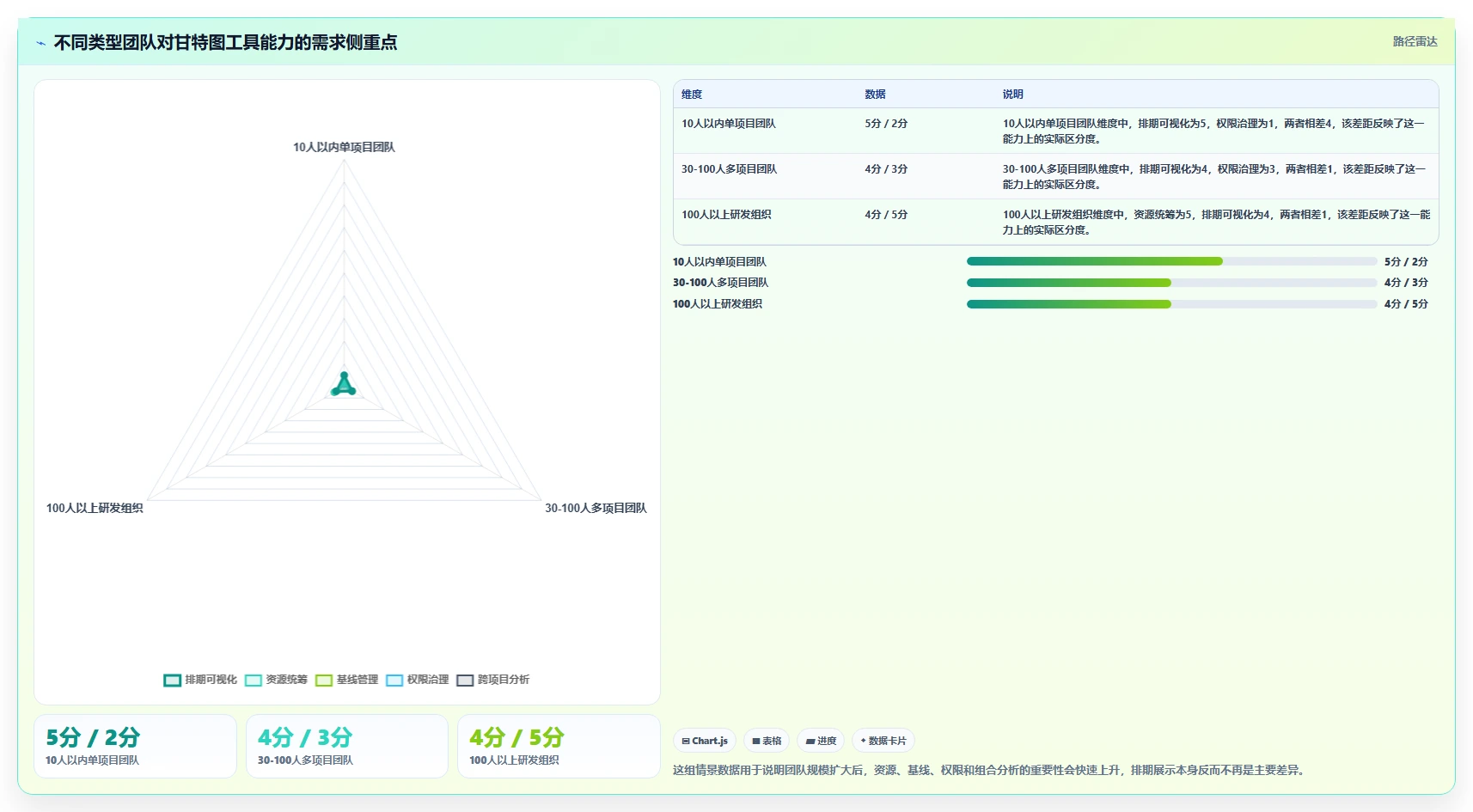Toggle 排期可视化 legend series
The height and width of the screenshot is (812, 1473).
pos(200,680)
